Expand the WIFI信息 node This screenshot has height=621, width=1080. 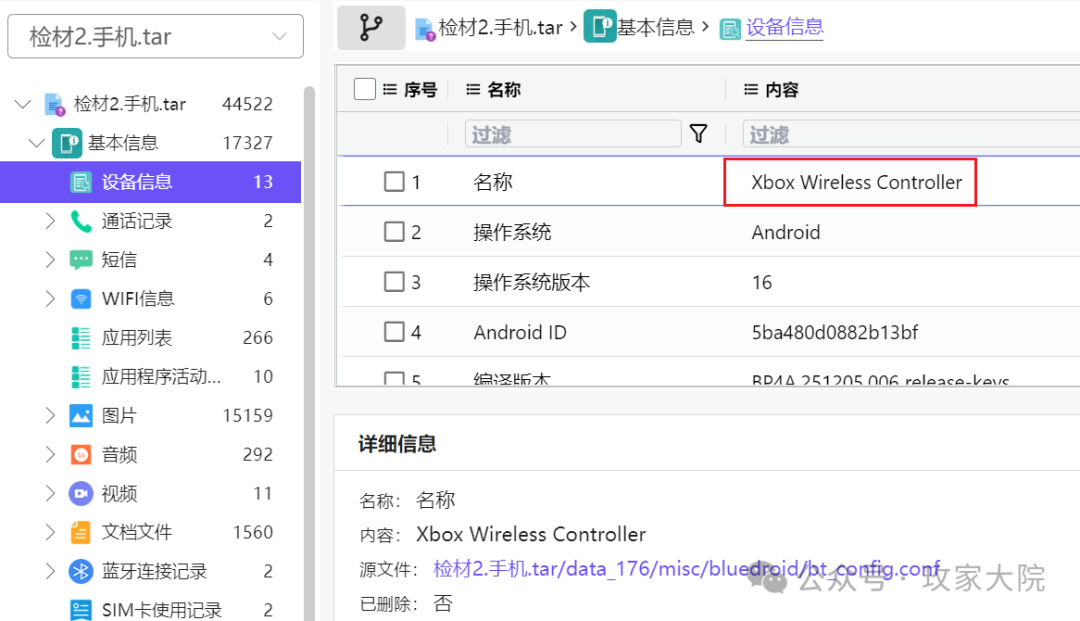(50, 299)
